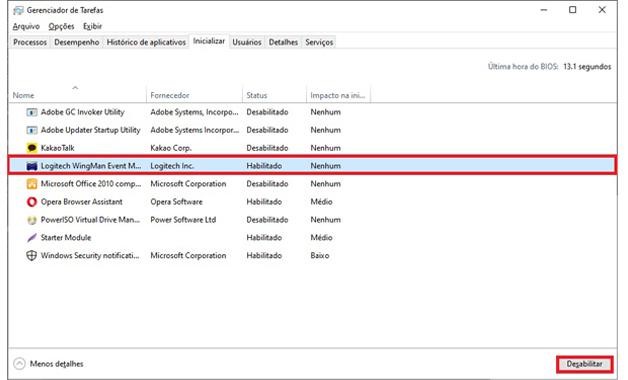
Task: Click Habilitado status of Starter Module
Action: click(x=264, y=237)
